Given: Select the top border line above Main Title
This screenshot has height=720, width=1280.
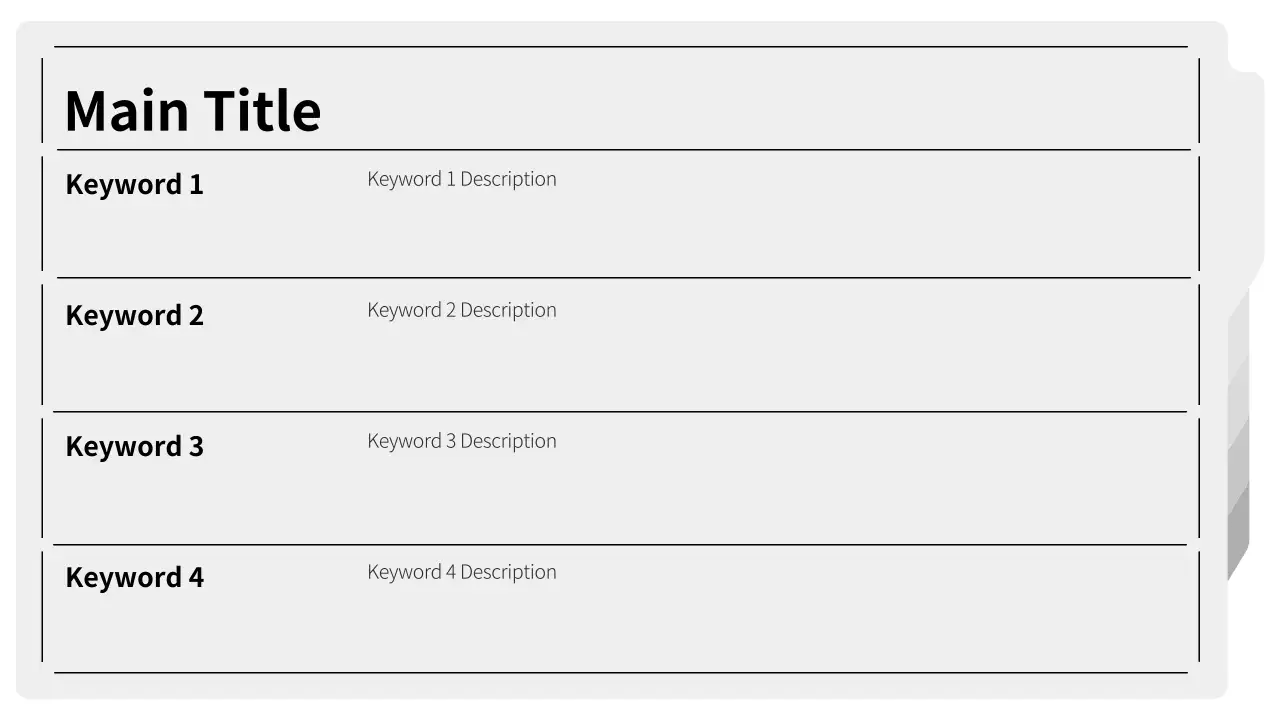Looking at the screenshot, I should point(620,46).
